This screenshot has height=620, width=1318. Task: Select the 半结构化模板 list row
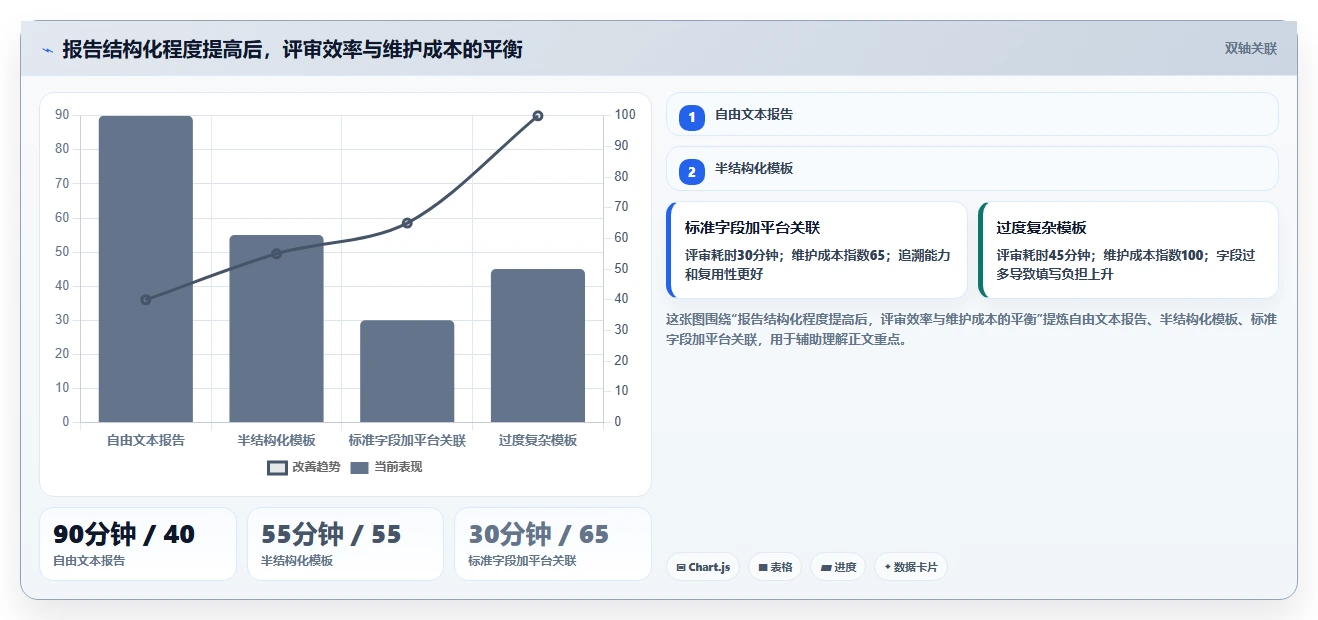point(972,168)
